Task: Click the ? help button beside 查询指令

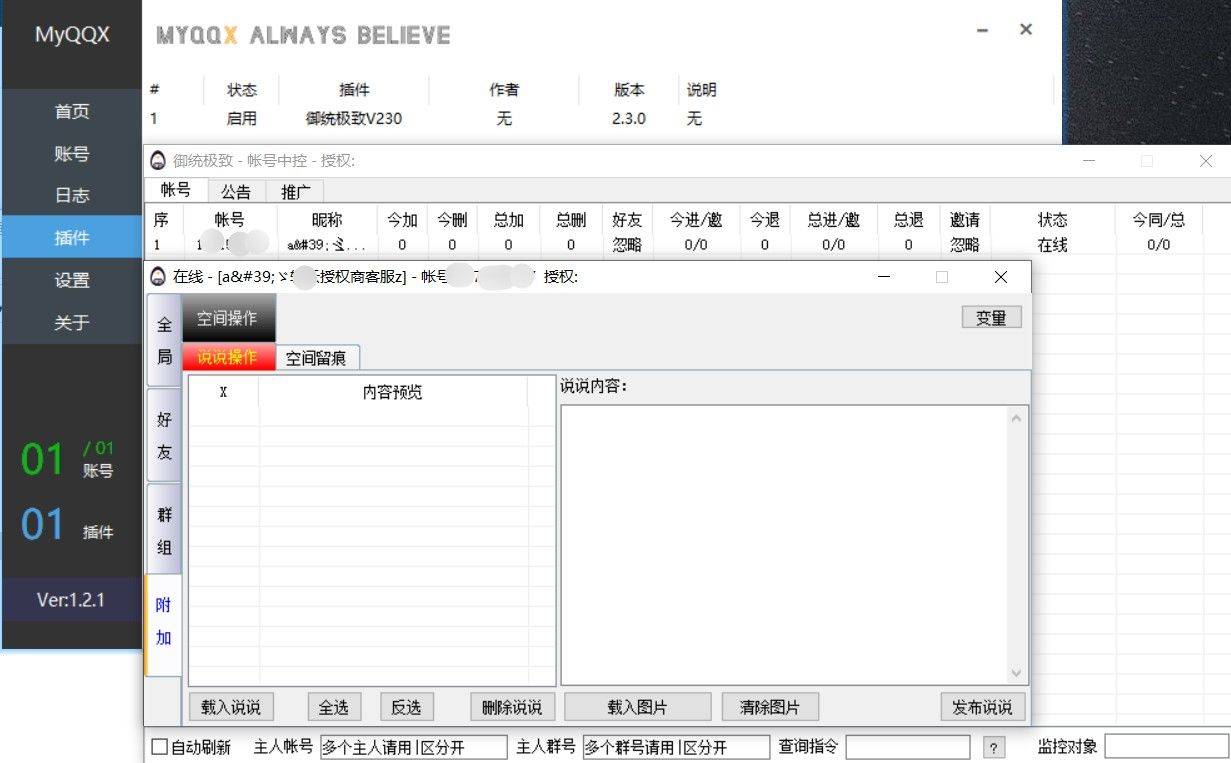Action: tap(993, 748)
